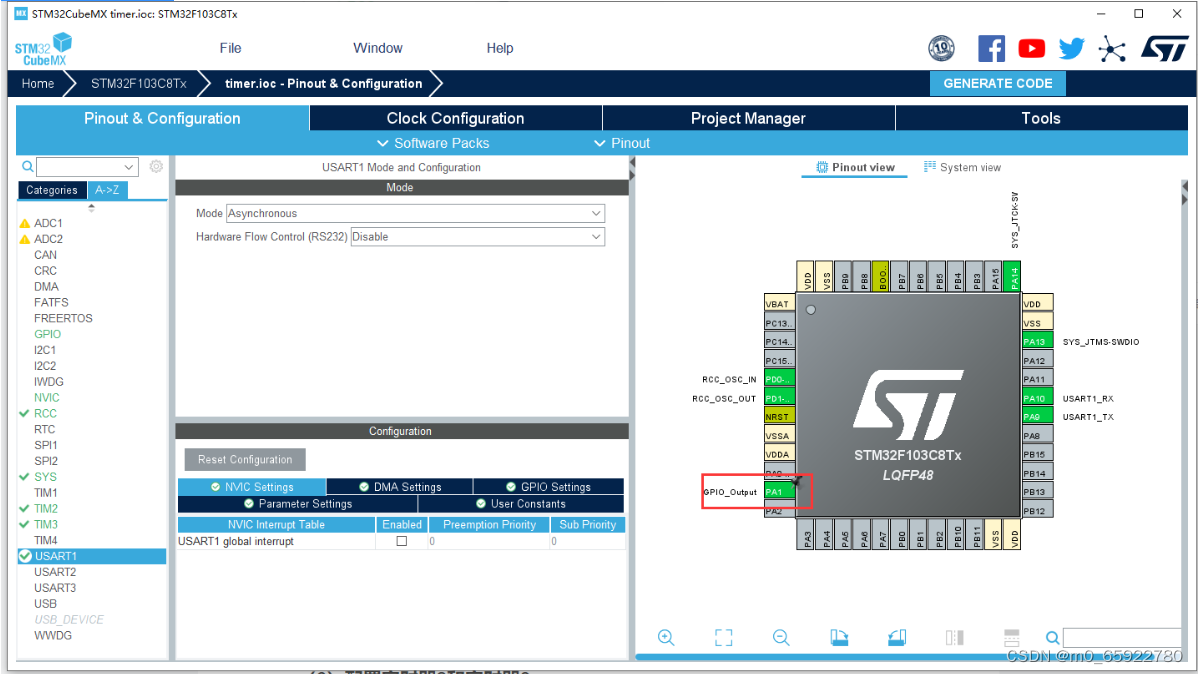Zoom out of the pinout view
This screenshot has height=674, width=1198.
pyautogui.click(x=781, y=637)
